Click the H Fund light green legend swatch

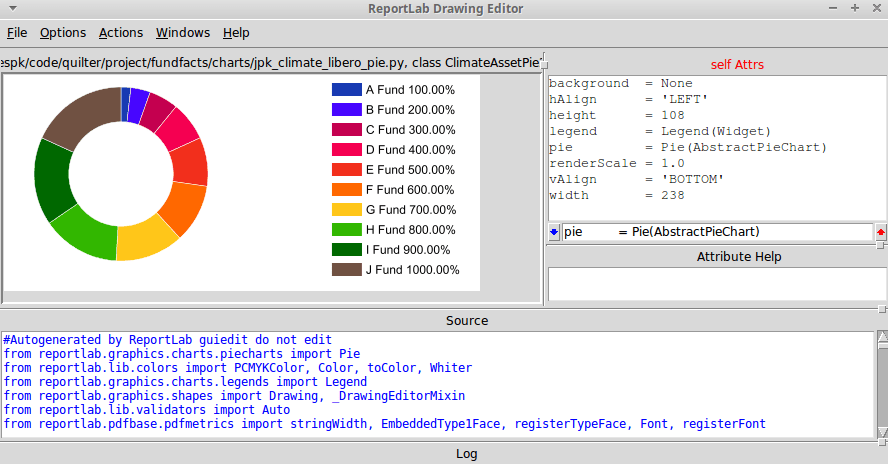[x=347, y=229]
